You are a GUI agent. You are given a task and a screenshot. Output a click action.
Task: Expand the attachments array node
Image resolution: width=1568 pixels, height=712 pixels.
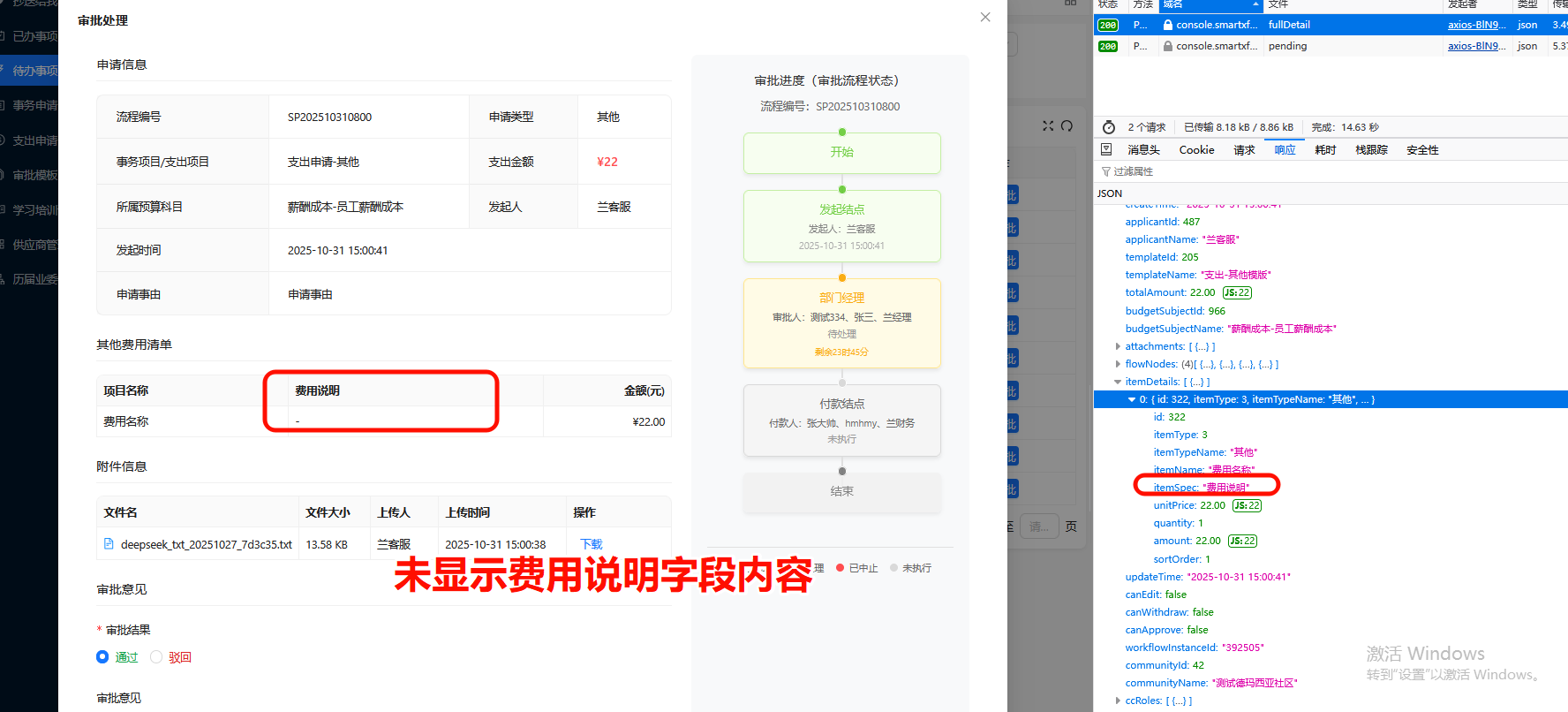[x=1118, y=346]
